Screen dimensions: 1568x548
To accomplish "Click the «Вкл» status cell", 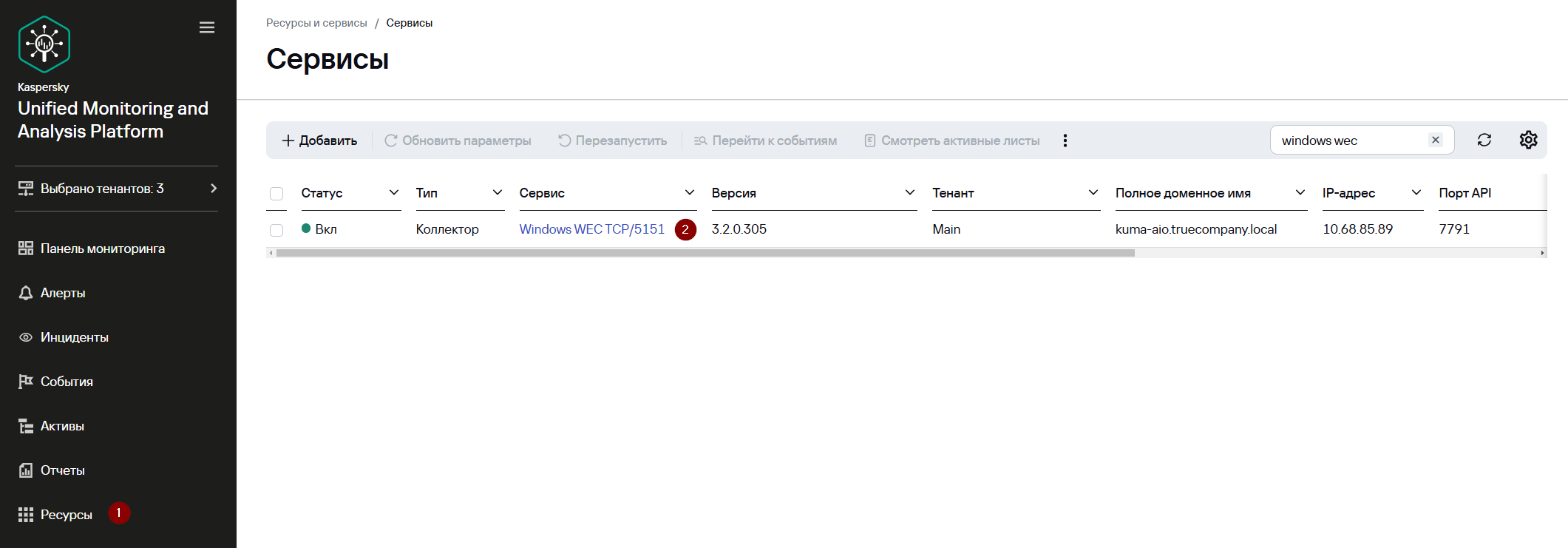I will pos(319,229).
